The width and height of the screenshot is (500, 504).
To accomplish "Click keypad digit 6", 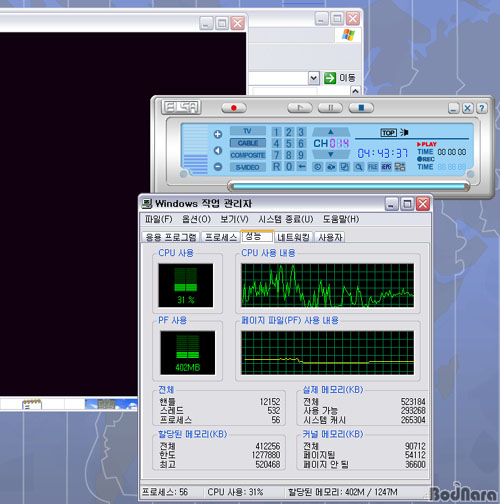I will [301, 144].
